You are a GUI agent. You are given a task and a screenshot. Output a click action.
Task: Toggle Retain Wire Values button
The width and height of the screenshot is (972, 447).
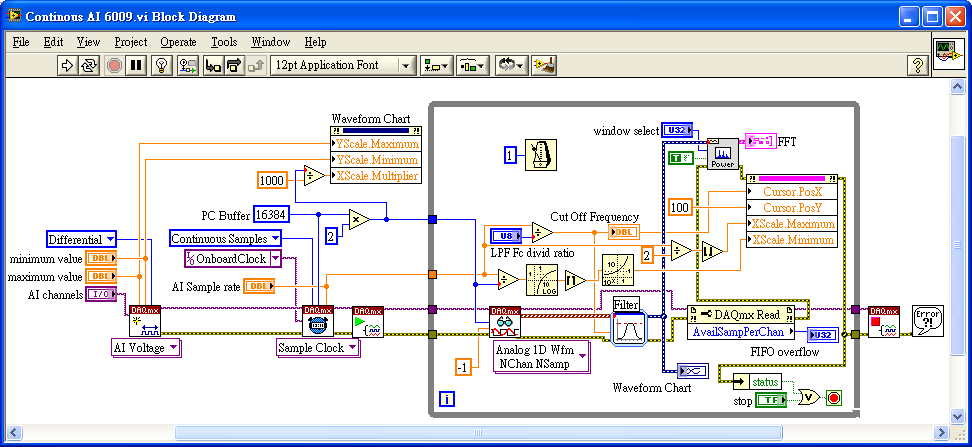pos(187,65)
